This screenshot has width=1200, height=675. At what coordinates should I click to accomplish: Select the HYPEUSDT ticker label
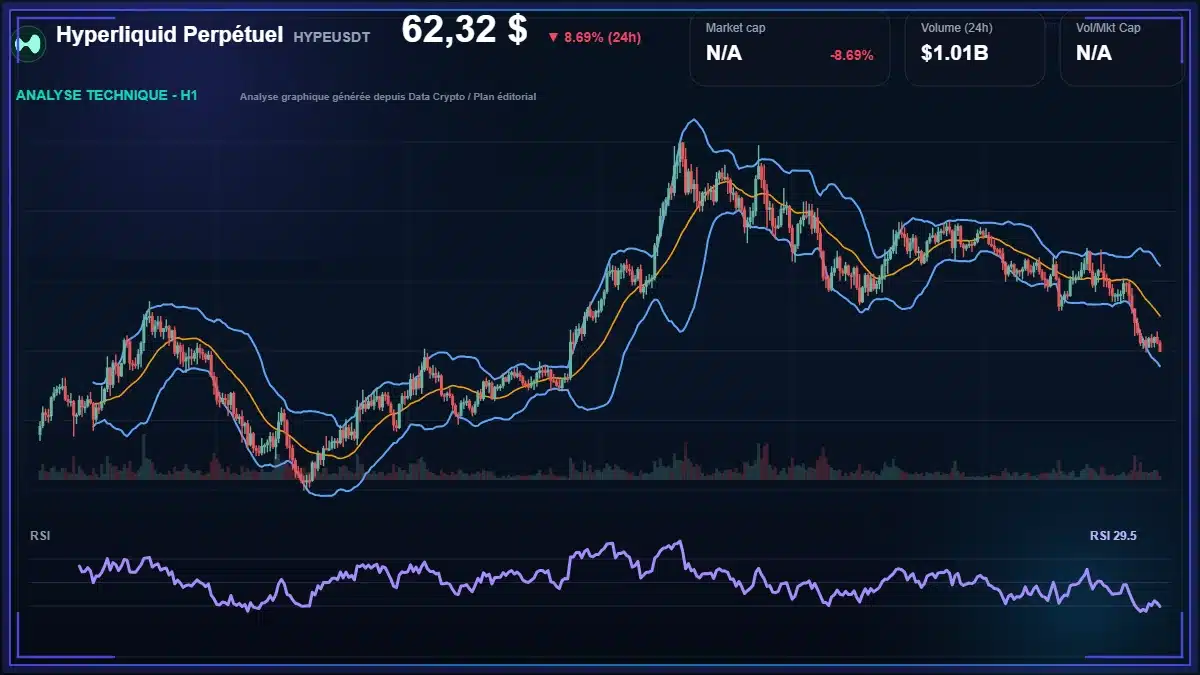pyautogui.click(x=332, y=37)
